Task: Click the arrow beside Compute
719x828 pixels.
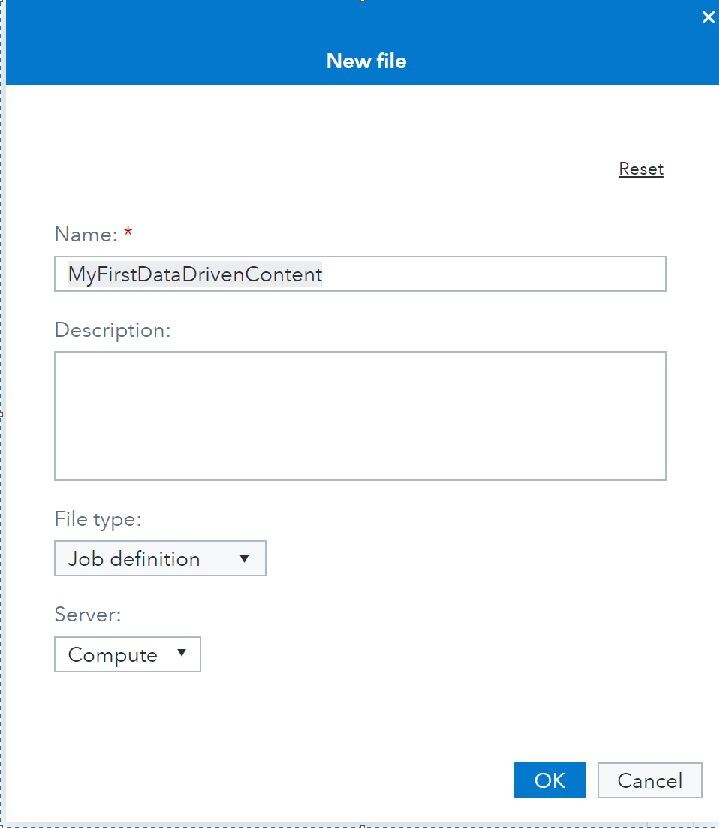Action: [x=181, y=654]
